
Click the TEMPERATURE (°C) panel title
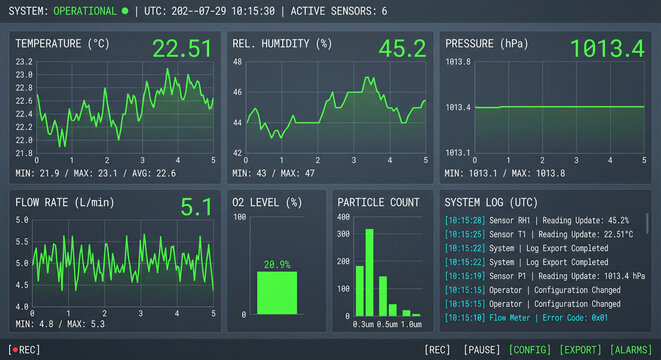tap(62, 44)
